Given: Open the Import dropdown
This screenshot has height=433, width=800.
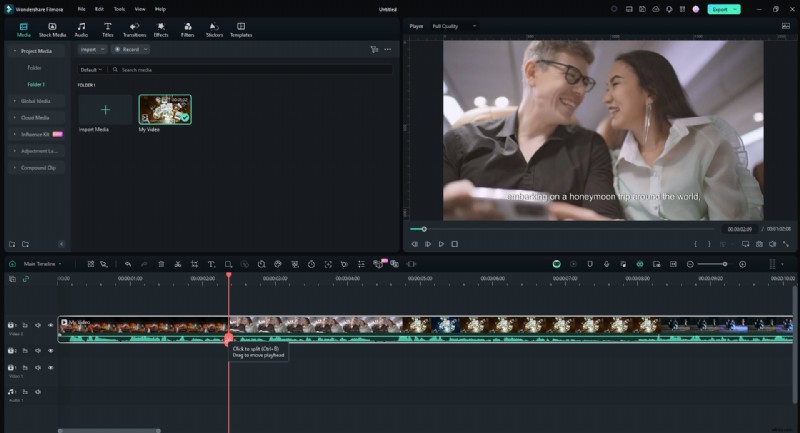Looking at the screenshot, I should point(92,49).
